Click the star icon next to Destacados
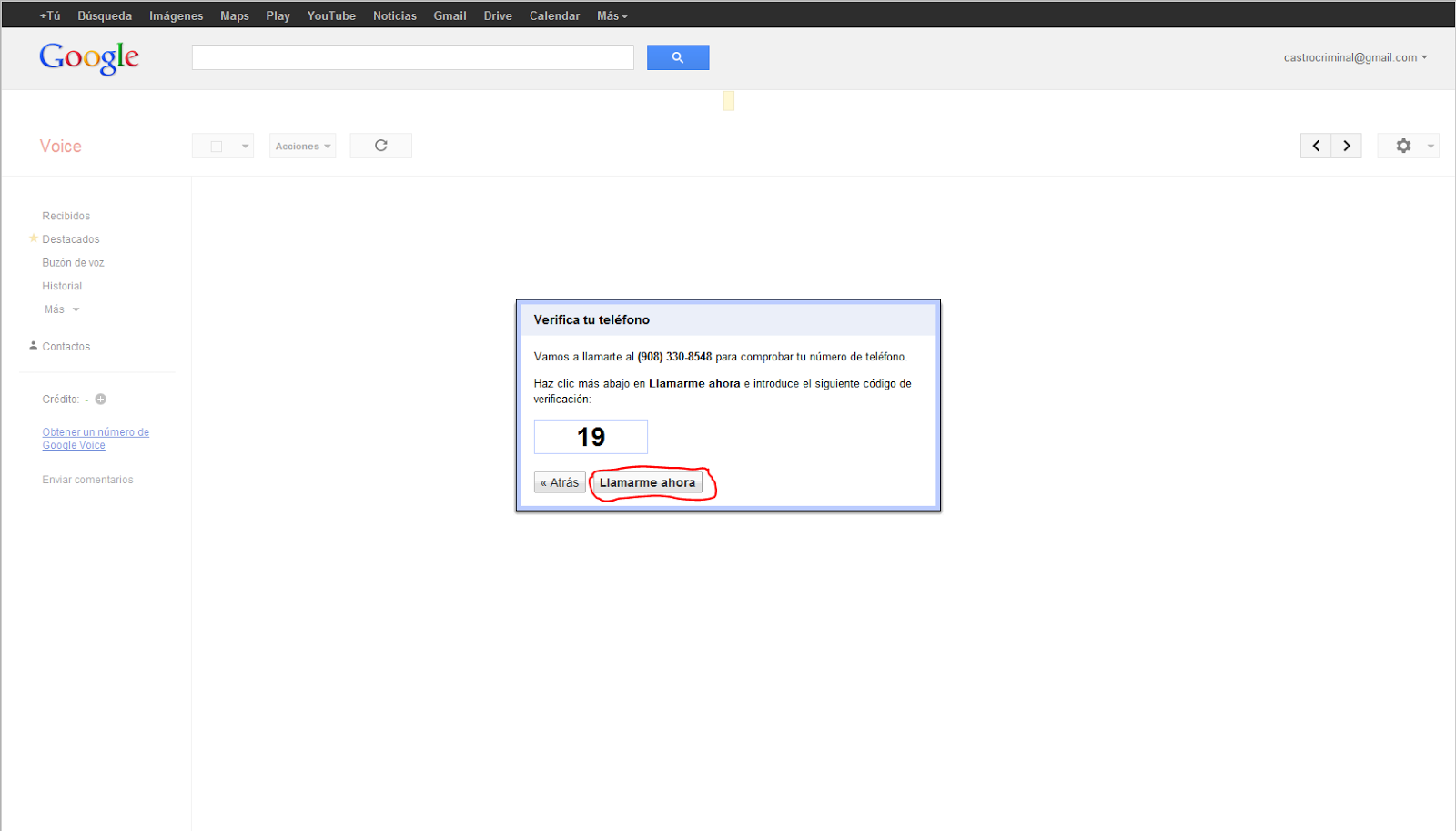 click(x=34, y=238)
